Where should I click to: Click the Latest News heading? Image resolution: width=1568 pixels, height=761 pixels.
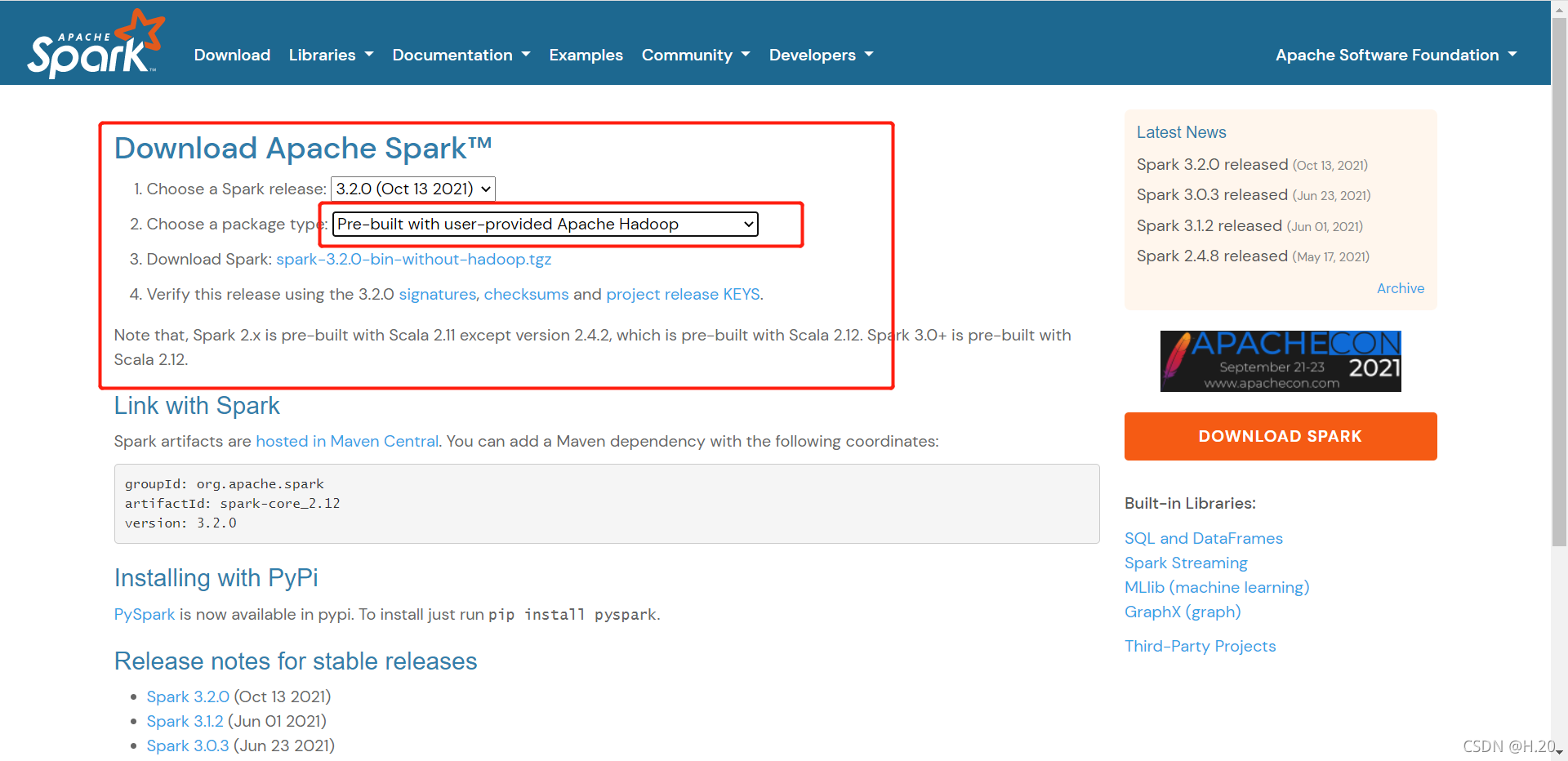click(x=1181, y=132)
